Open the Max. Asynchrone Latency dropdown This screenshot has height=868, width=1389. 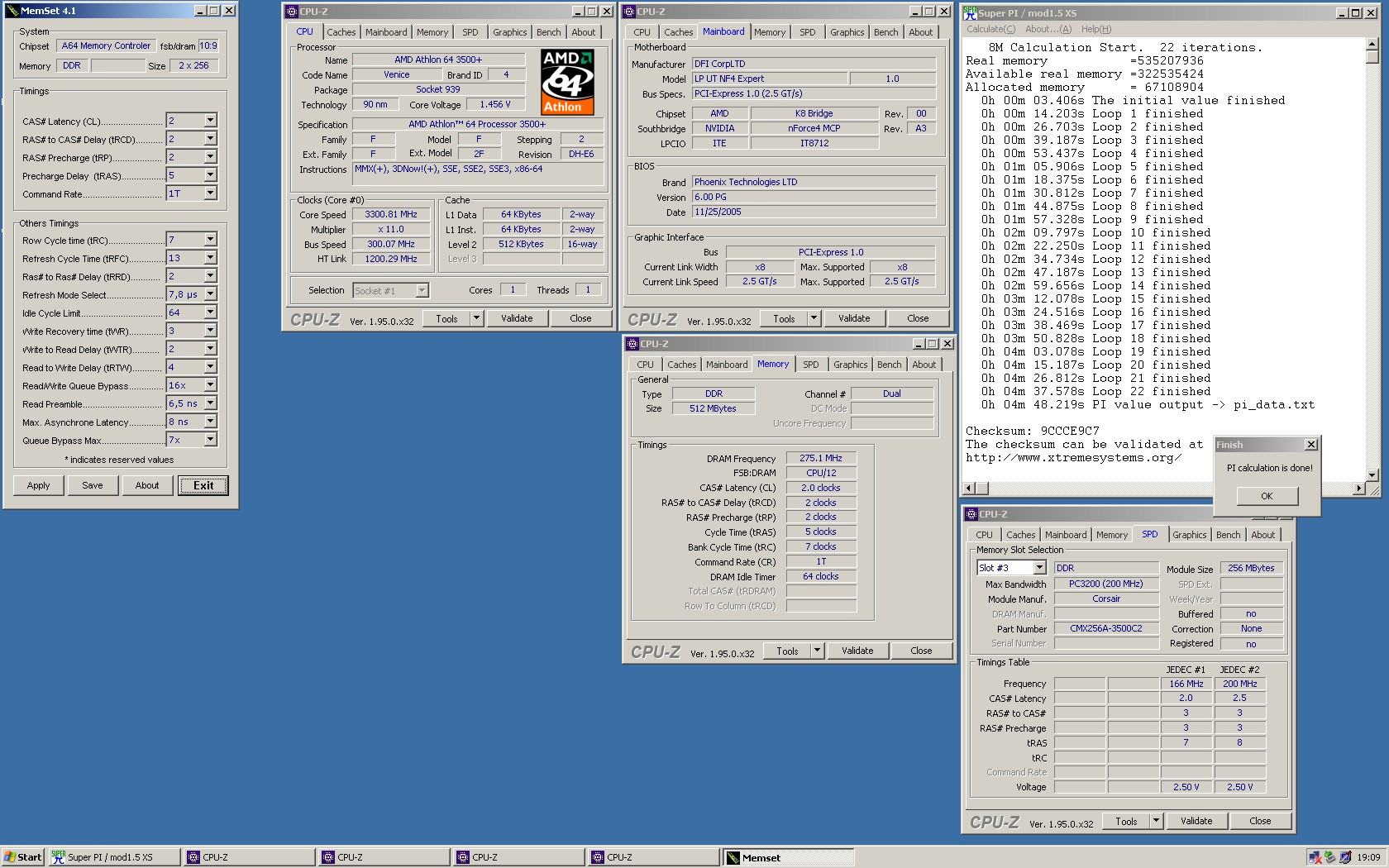(210, 422)
